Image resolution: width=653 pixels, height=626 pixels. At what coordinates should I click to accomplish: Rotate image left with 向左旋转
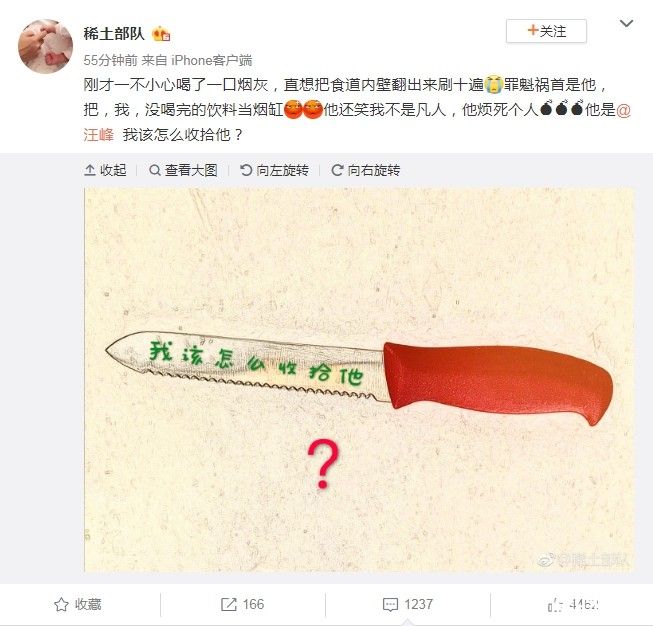point(274,170)
